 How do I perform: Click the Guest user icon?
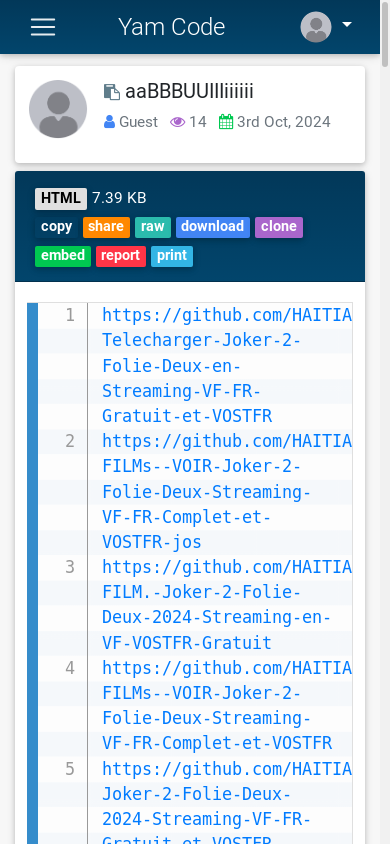point(110,122)
